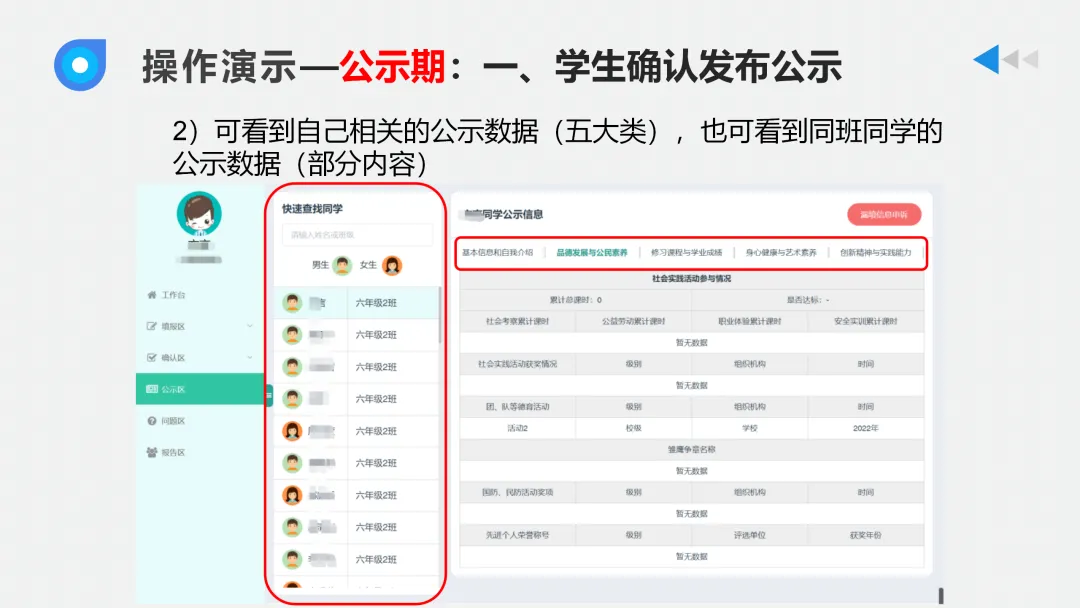
Task: Select the 公示区 sidebar icon
Action: point(152,389)
